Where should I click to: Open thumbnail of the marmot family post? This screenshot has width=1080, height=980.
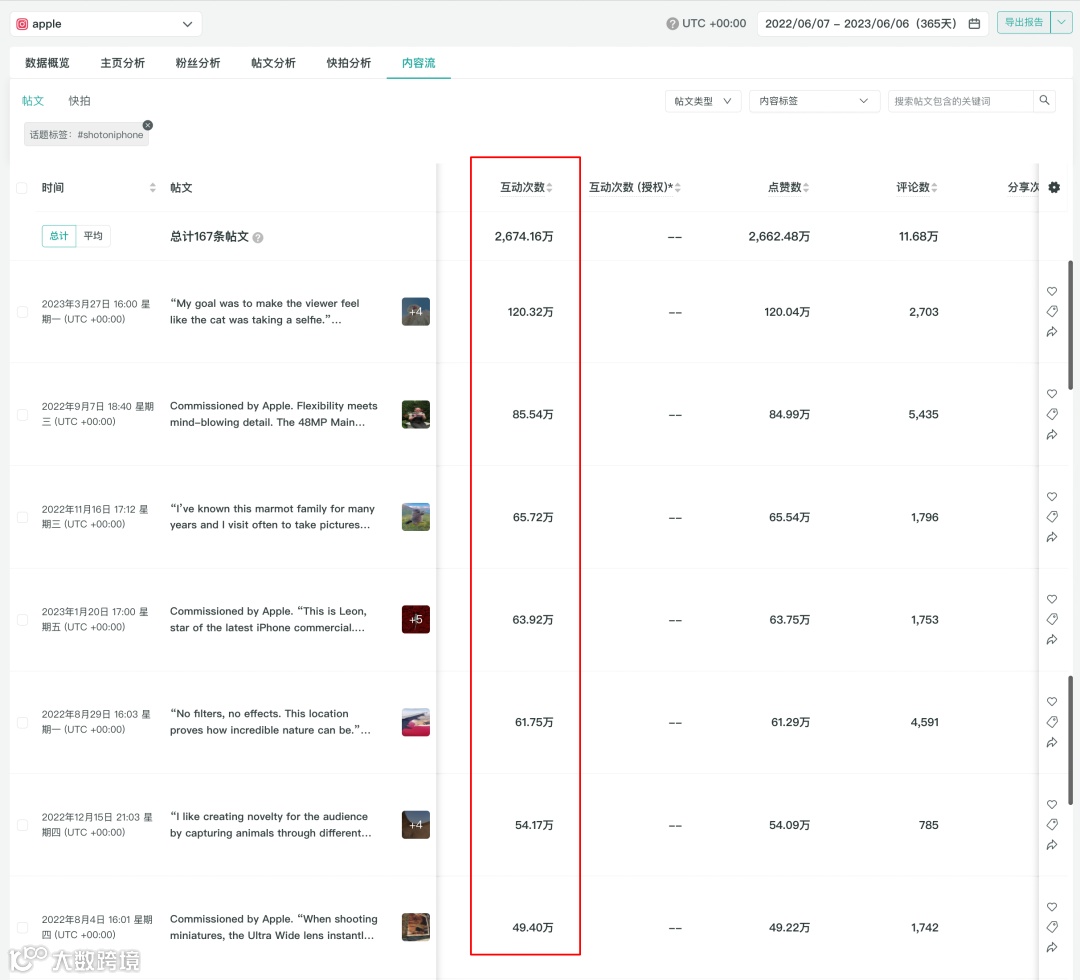point(416,517)
